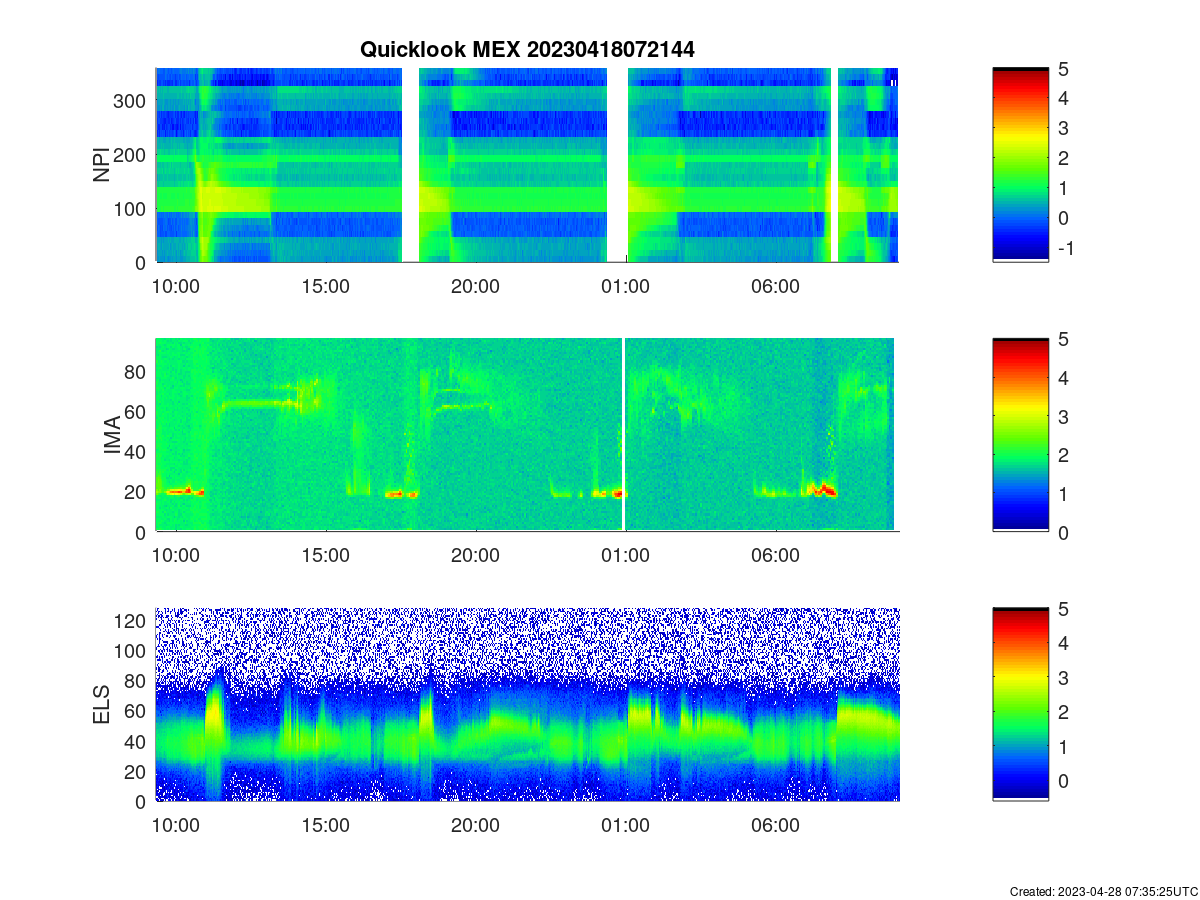Click the ELS spectrogram plot

(527, 705)
